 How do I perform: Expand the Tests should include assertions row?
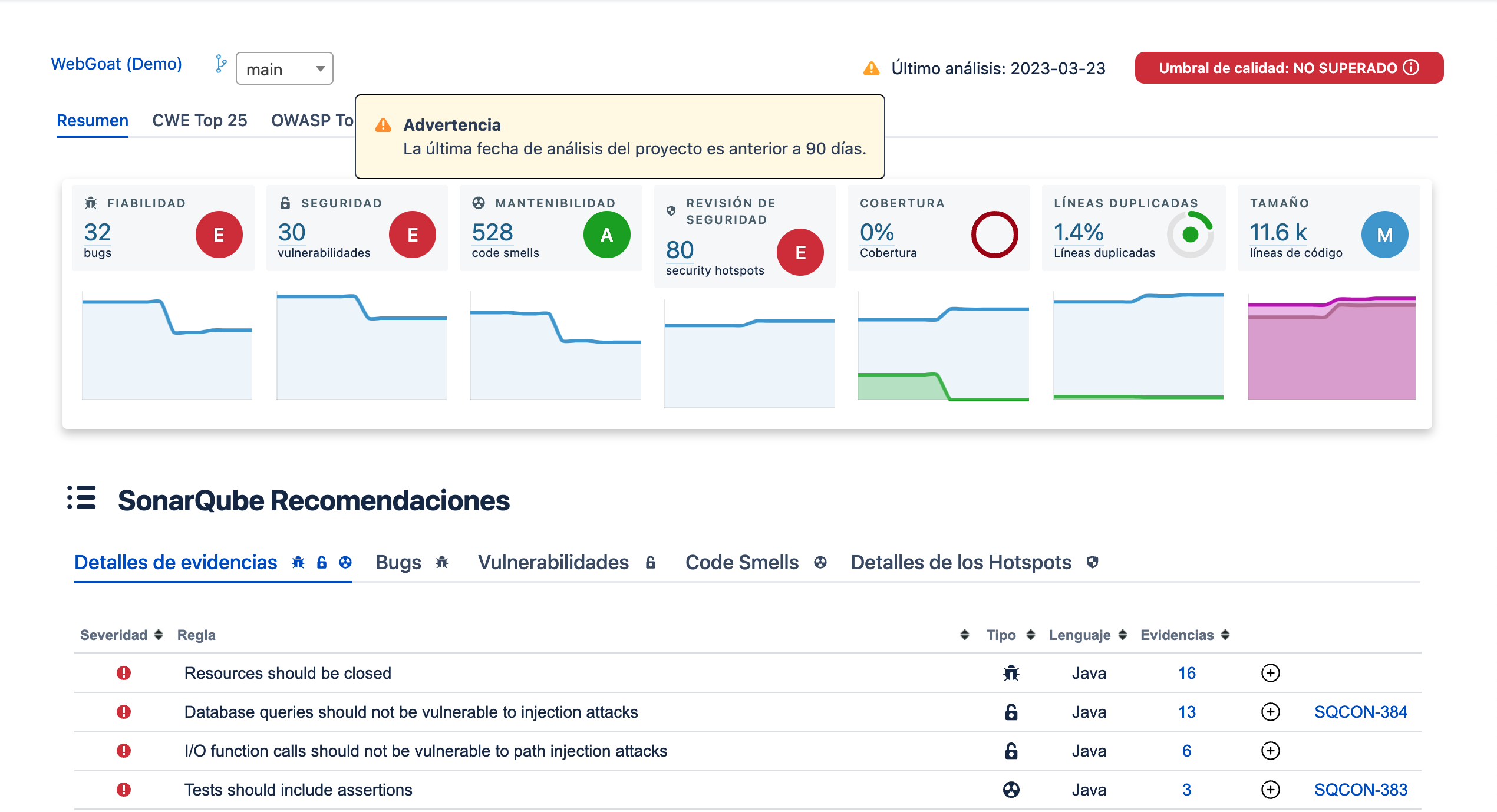pos(1270,790)
